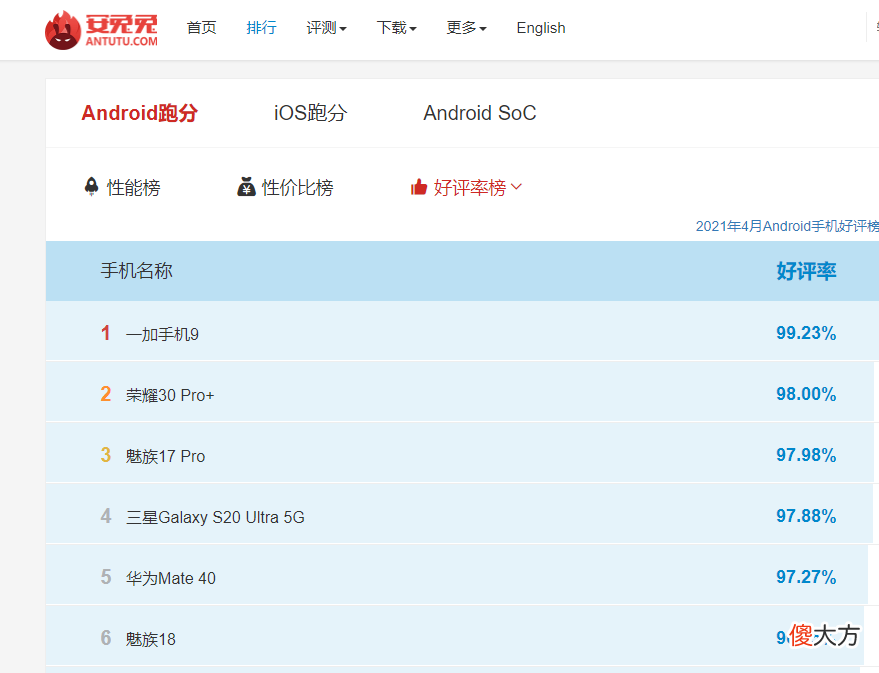Select the 魅族18 row name

pyautogui.click(x=151, y=639)
